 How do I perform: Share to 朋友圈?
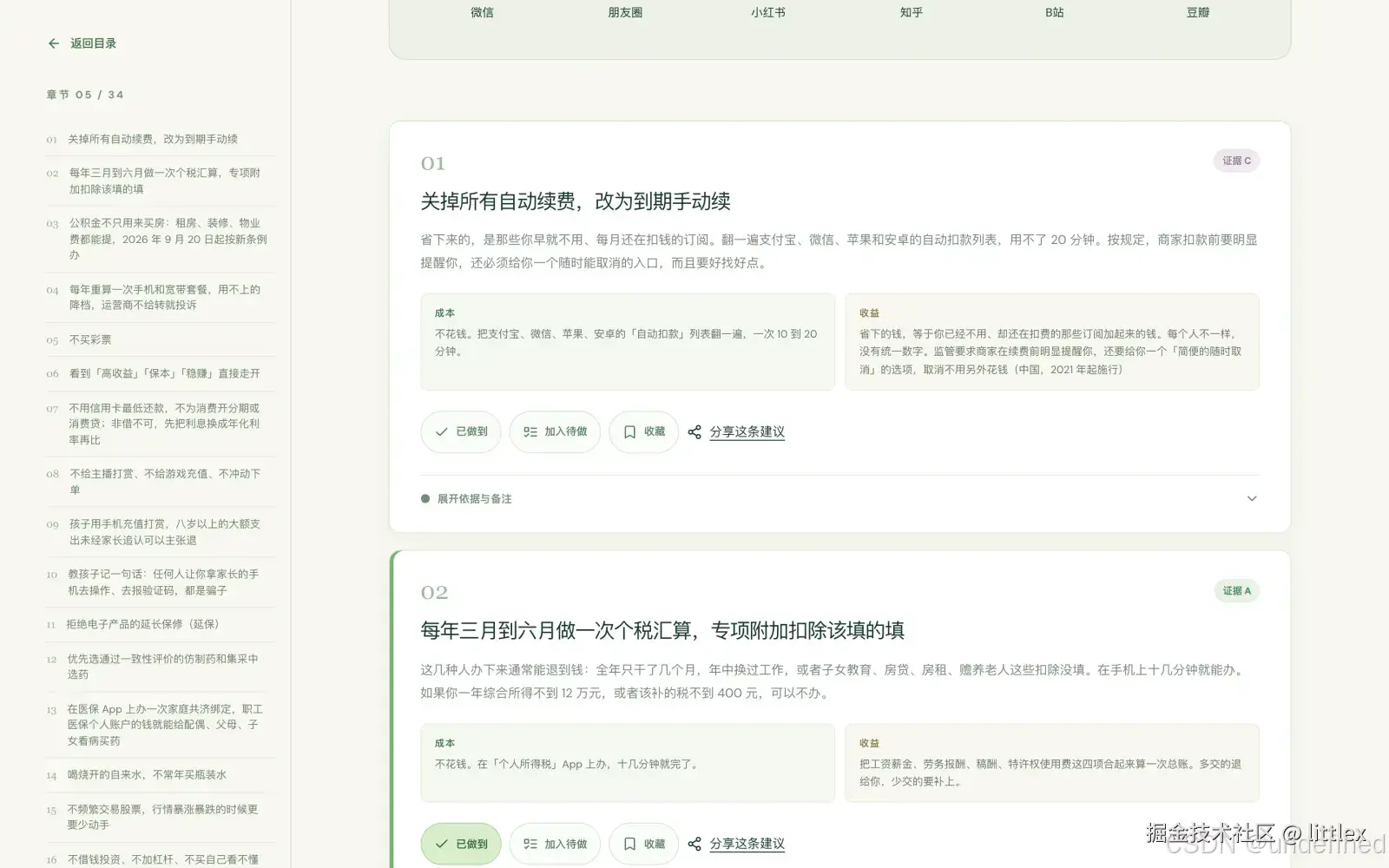pyautogui.click(x=625, y=12)
